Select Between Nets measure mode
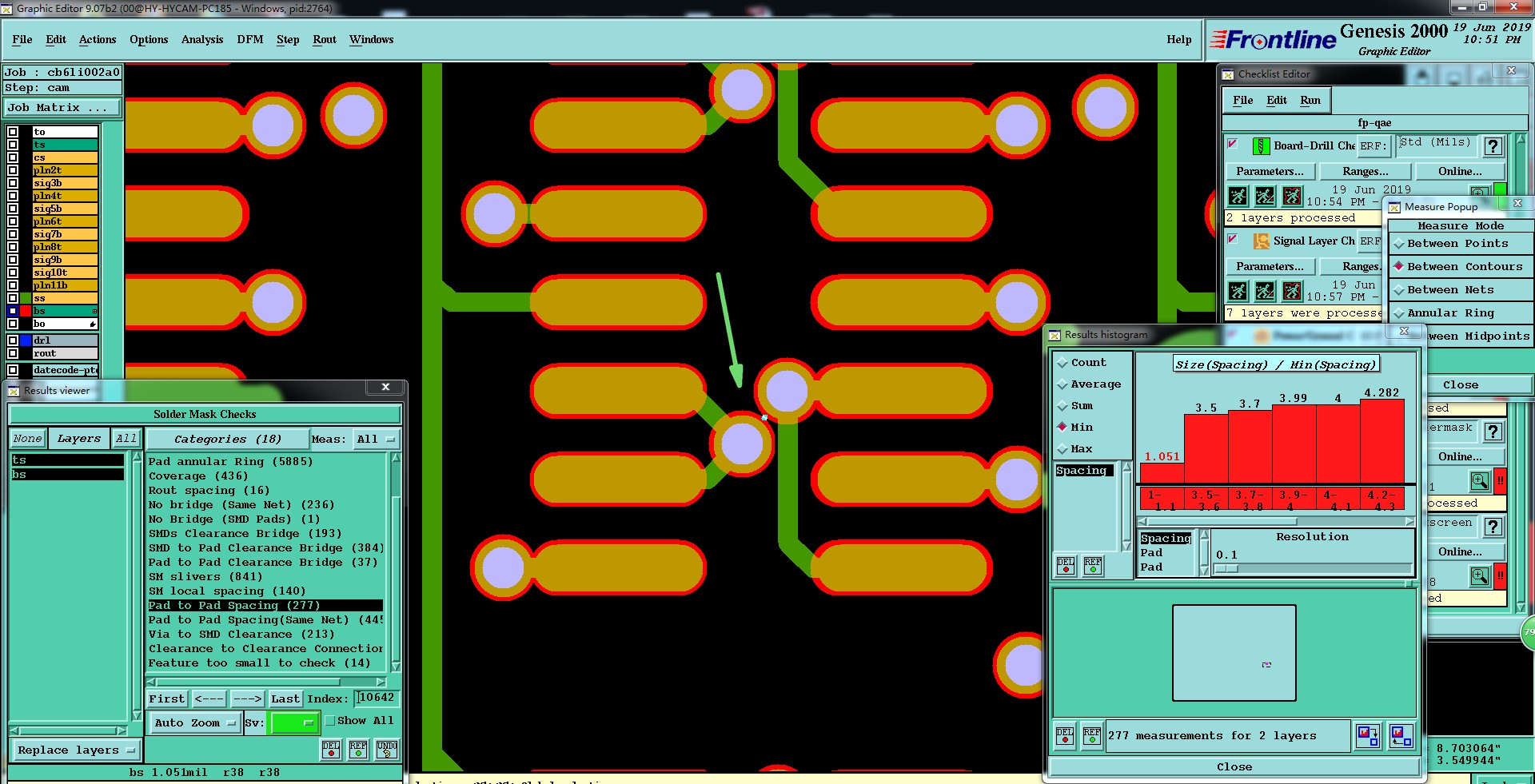Viewport: 1535px width, 784px height. [1461, 290]
